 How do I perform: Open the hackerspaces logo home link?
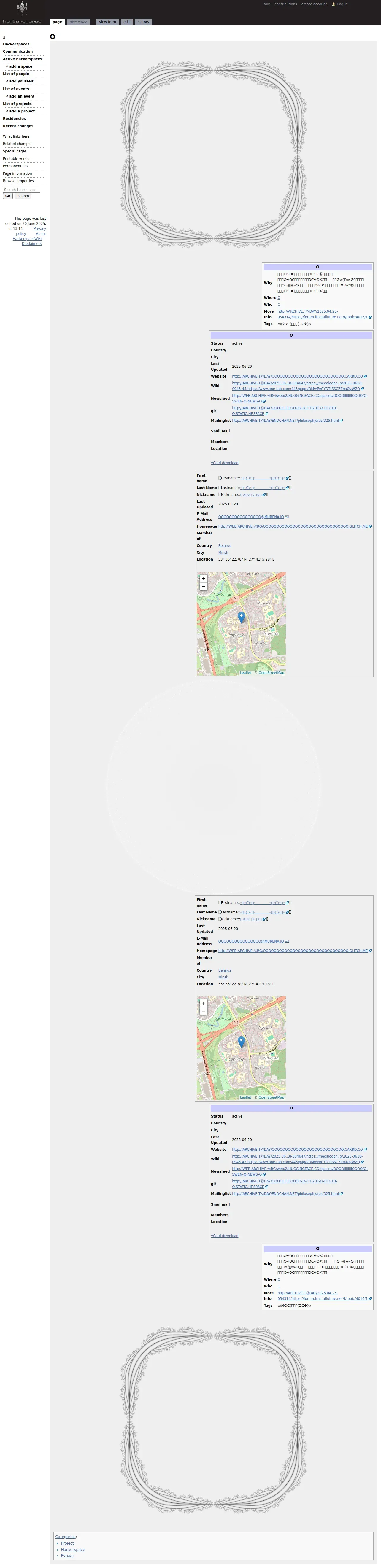click(22, 12)
